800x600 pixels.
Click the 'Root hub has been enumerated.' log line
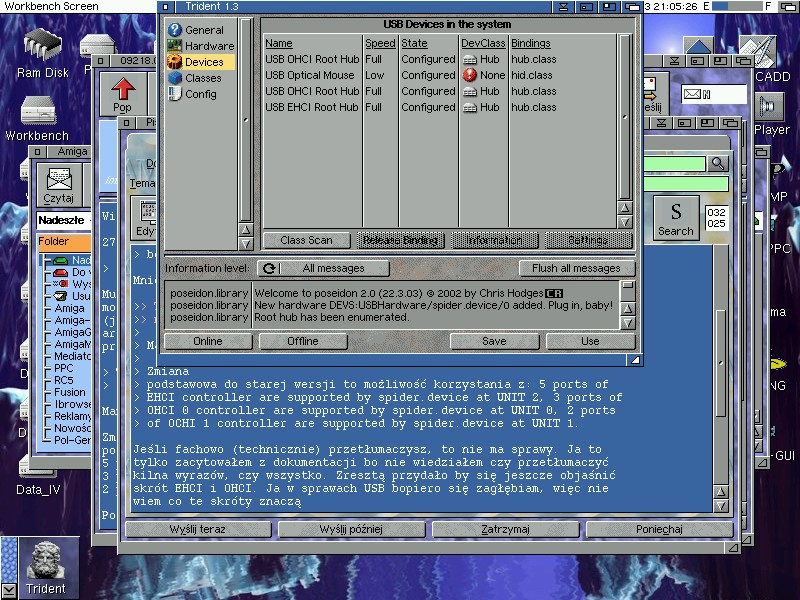(x=332, y=317)
